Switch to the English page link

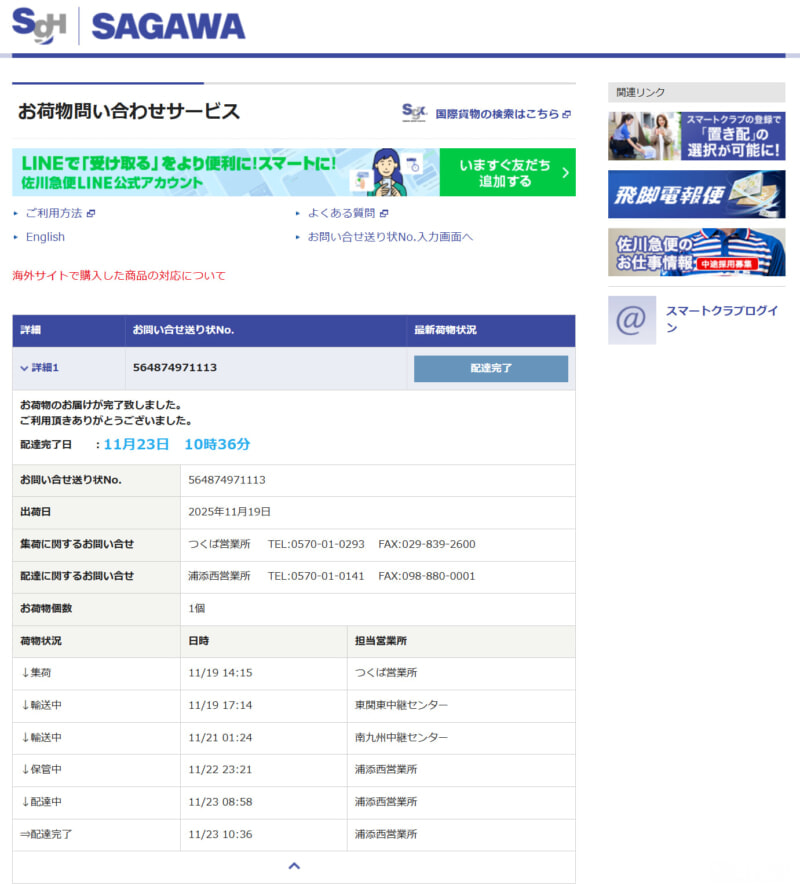click(x=45, y=237)
